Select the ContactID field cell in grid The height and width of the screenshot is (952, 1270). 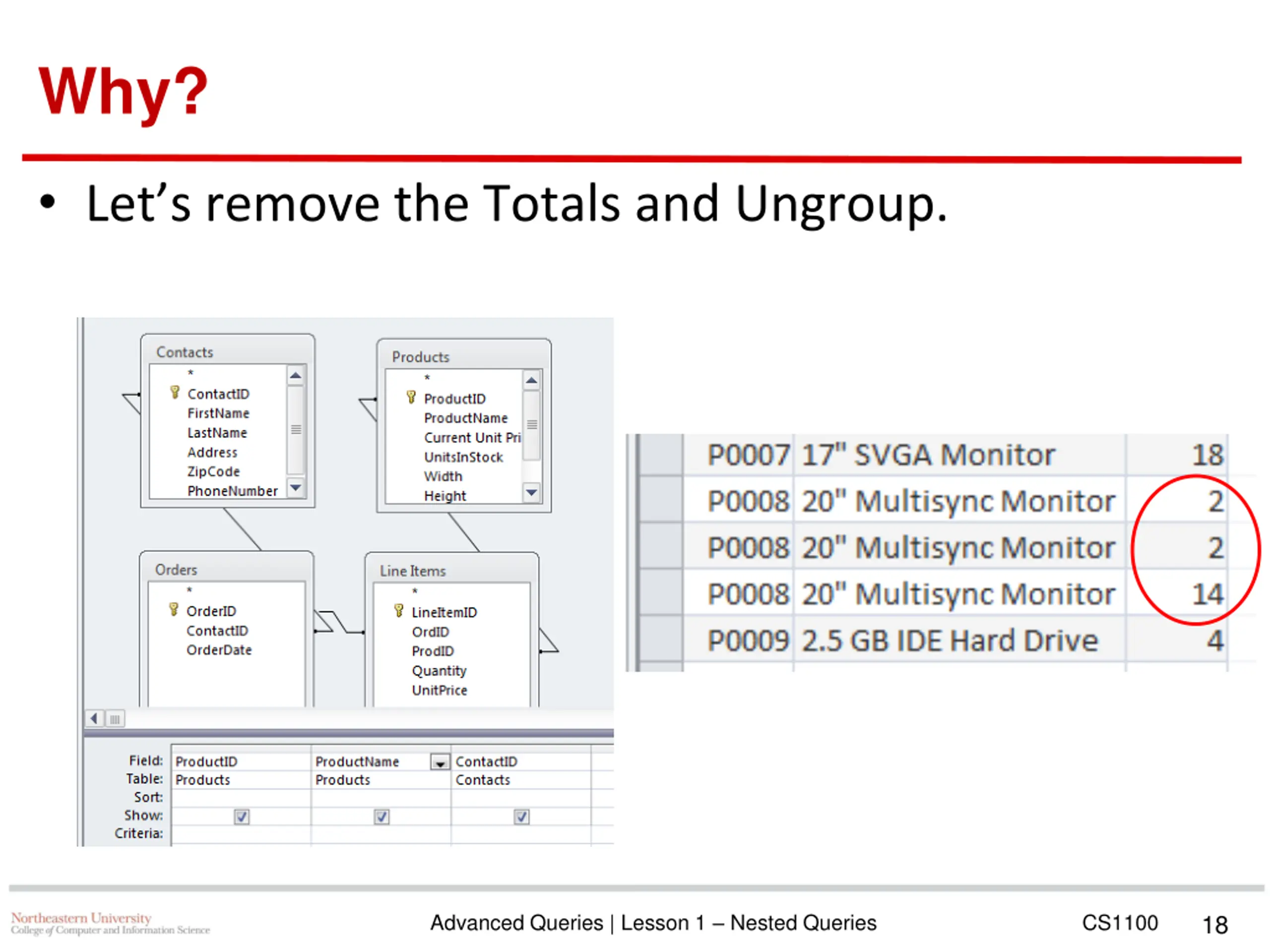coord(521,762)
